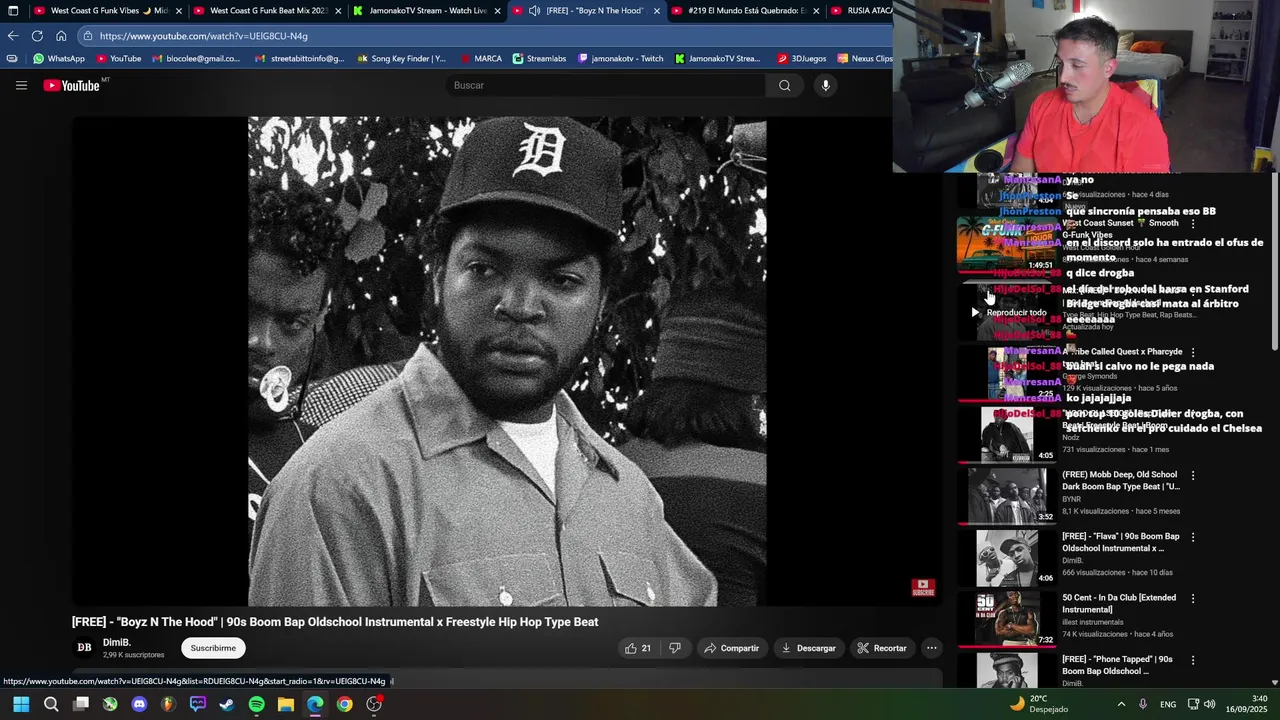The image size is (1280, 720).
Task: Open the Windows Start menu
Action: tap(21, 704)
